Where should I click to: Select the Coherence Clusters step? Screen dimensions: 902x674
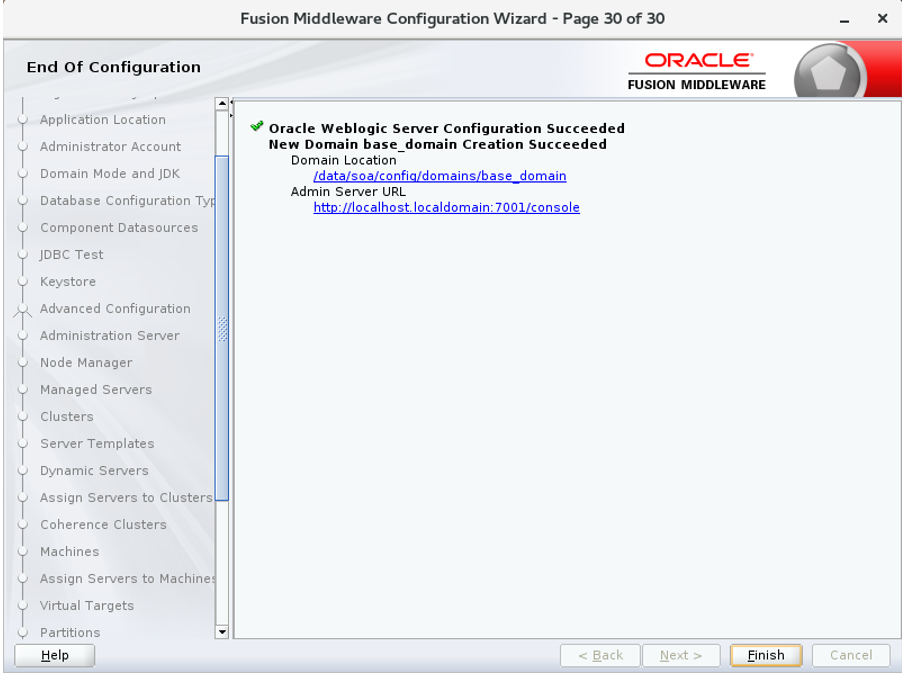(x=103, y=525)
